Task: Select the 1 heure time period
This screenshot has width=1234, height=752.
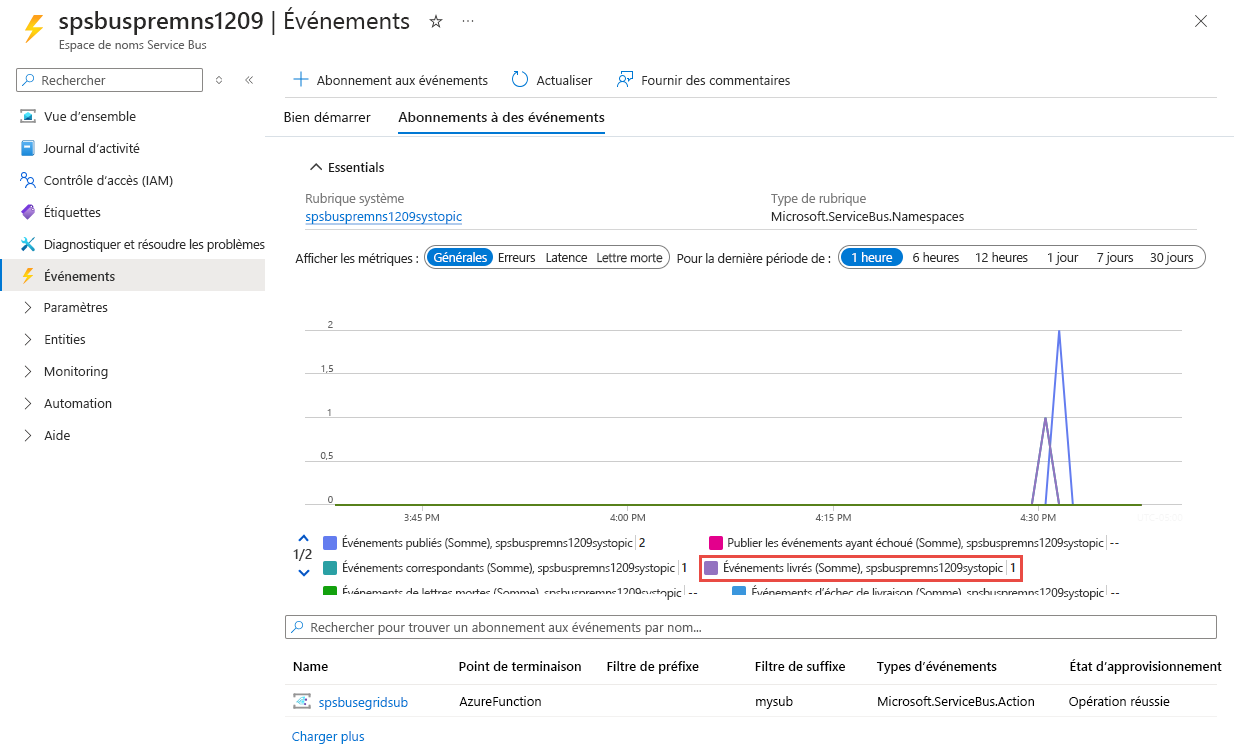Action: click(871, 257)
